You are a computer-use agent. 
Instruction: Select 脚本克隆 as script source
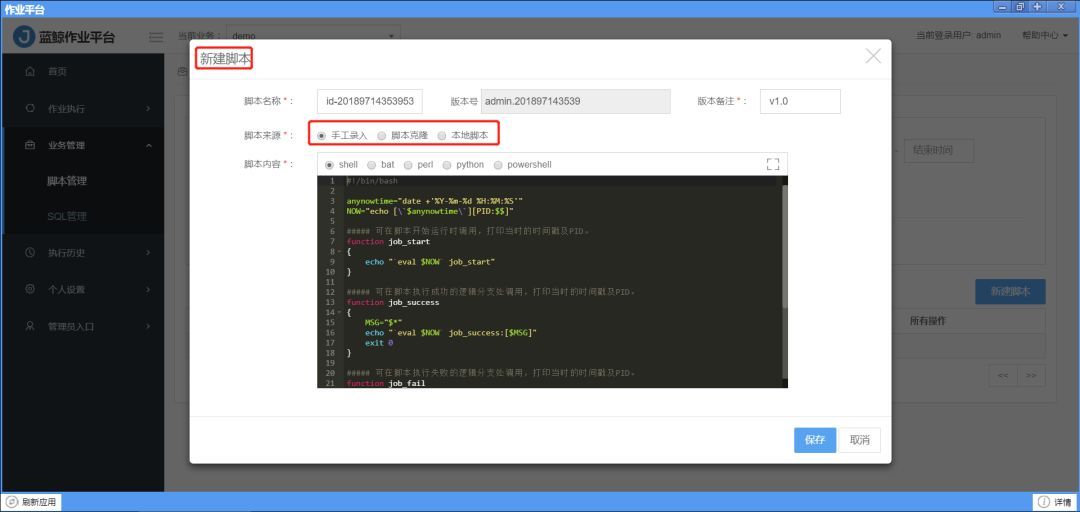click(x=382, y=136)
